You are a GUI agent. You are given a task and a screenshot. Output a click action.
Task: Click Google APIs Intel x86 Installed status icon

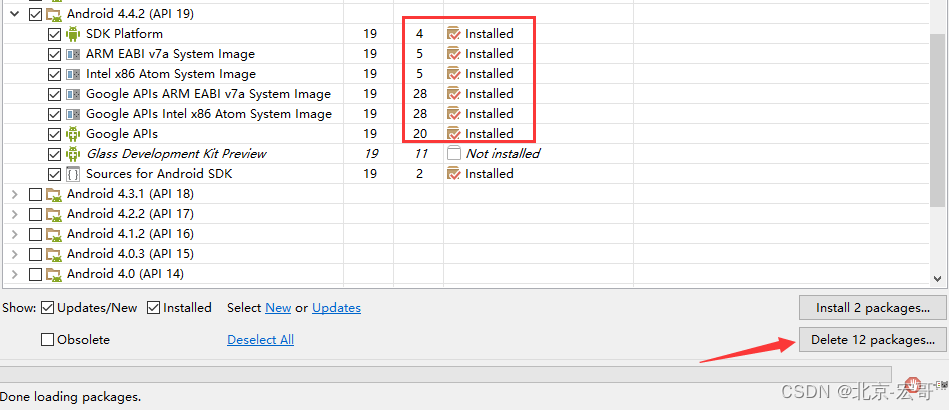tap(453, 114)
